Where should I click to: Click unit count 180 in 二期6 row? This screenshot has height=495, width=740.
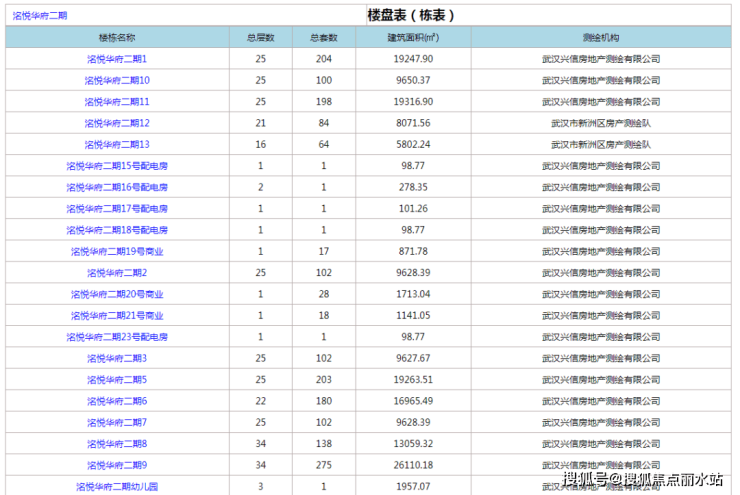[x=324, y=401]
